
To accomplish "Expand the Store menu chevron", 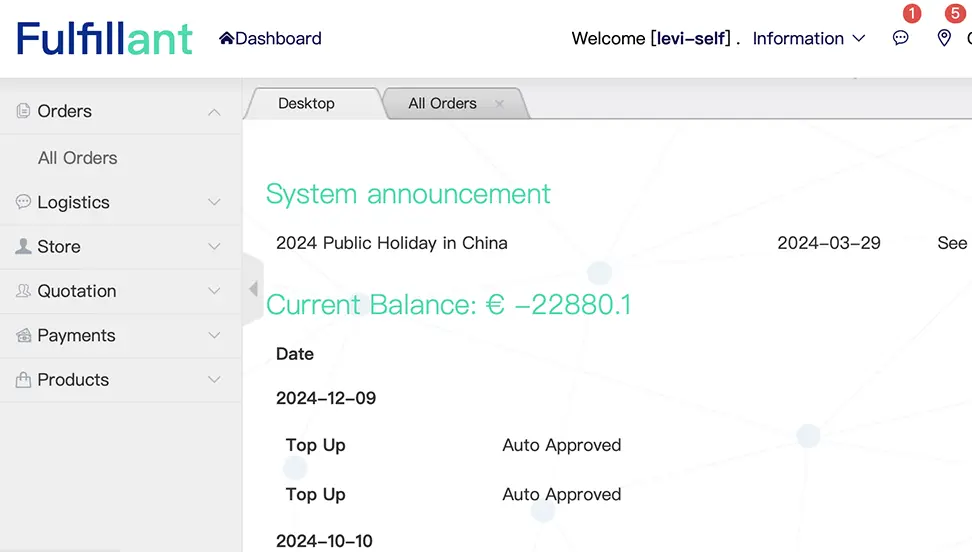I will click(x=214, y=247).
